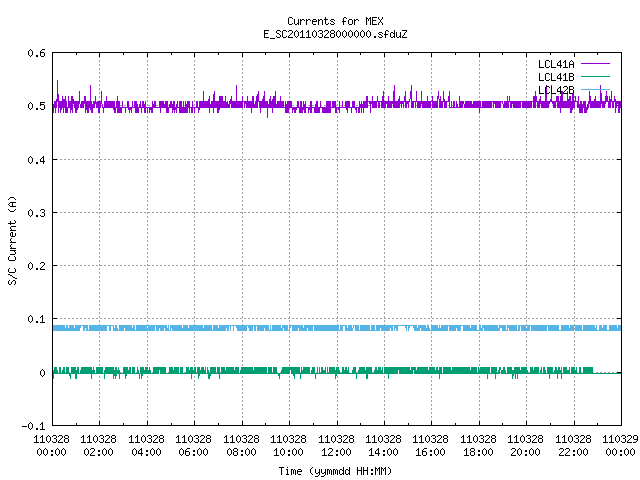
Task: Click the x-axis tick 110328 04:00
Action: [147, 445]
